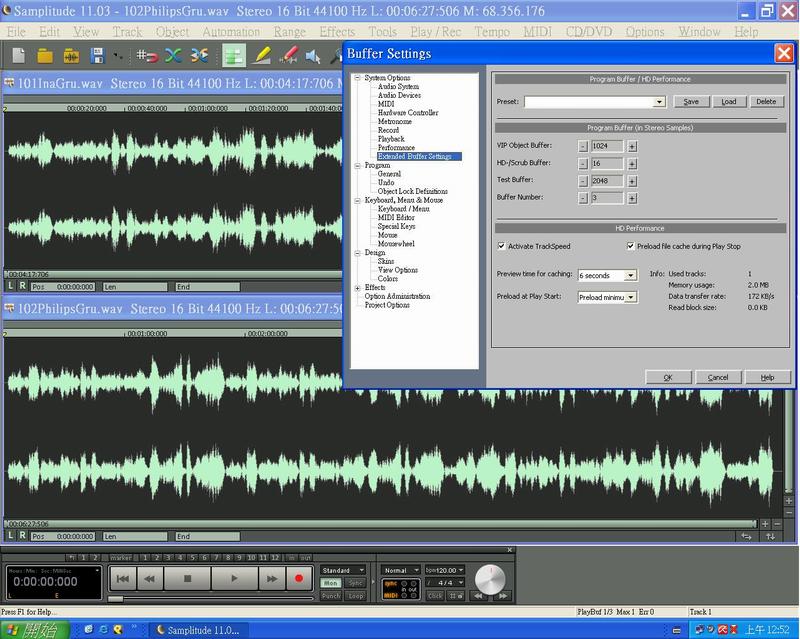The width and height of the screenshot is (800, 639).
Task: Load an audio file with the waveform folder icon
Action: click(71, 56)
